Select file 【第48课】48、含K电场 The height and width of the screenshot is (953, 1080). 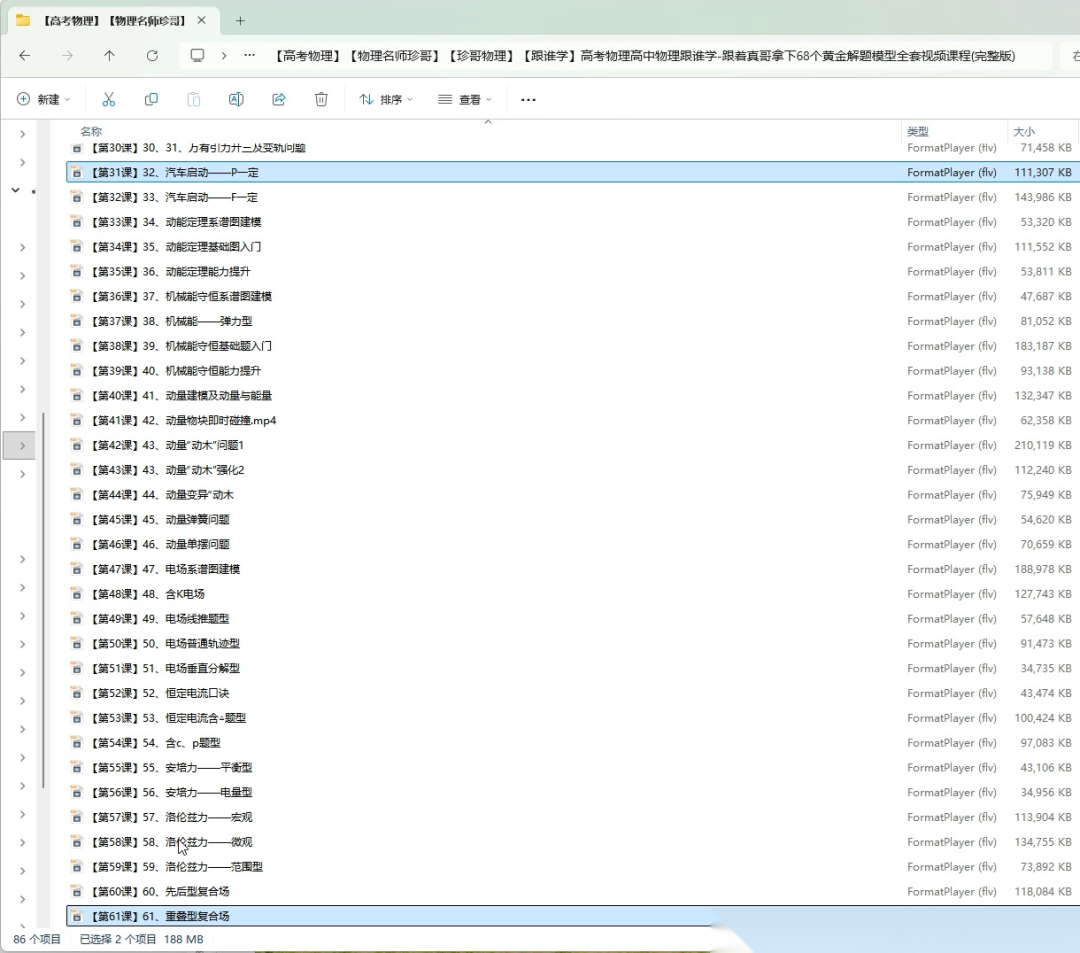pos(148,594)
